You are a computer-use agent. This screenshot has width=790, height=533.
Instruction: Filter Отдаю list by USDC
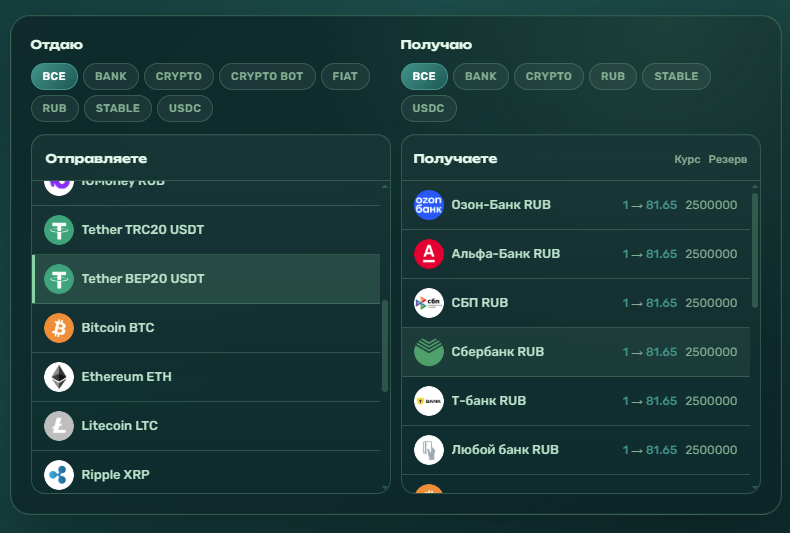click(x=185, y=108)
